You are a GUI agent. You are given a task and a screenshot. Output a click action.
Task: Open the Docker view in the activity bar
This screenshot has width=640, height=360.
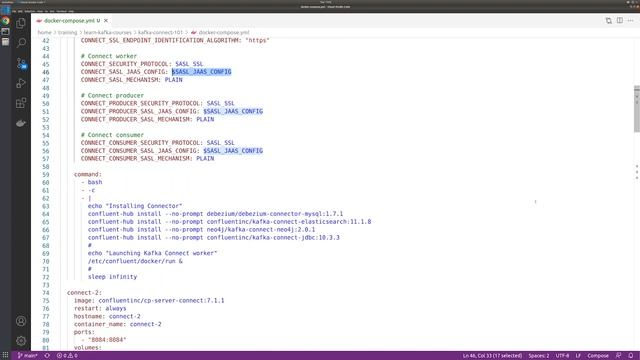tap(21, 123)
